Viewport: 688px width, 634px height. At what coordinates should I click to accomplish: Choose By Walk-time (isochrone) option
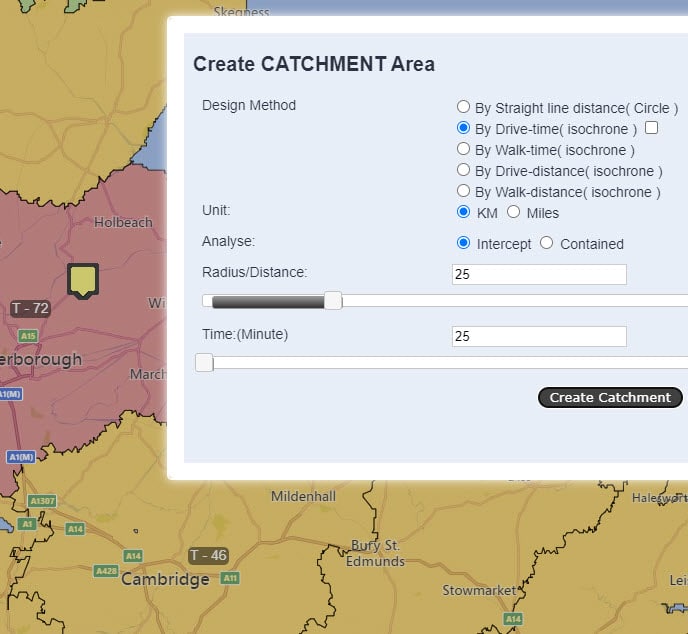(x=463, y=149)
